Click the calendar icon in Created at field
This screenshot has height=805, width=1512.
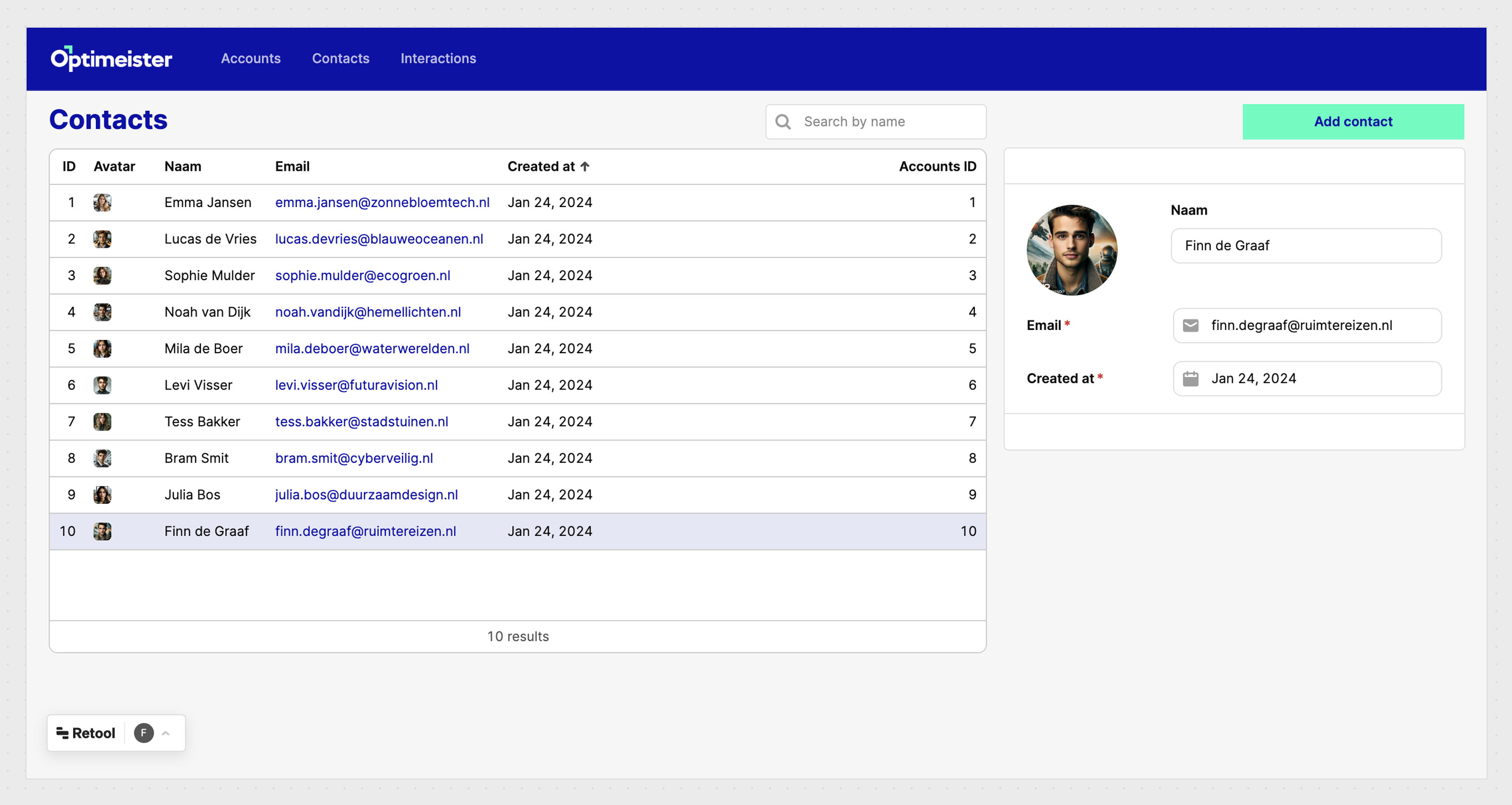click(1190, 378)
